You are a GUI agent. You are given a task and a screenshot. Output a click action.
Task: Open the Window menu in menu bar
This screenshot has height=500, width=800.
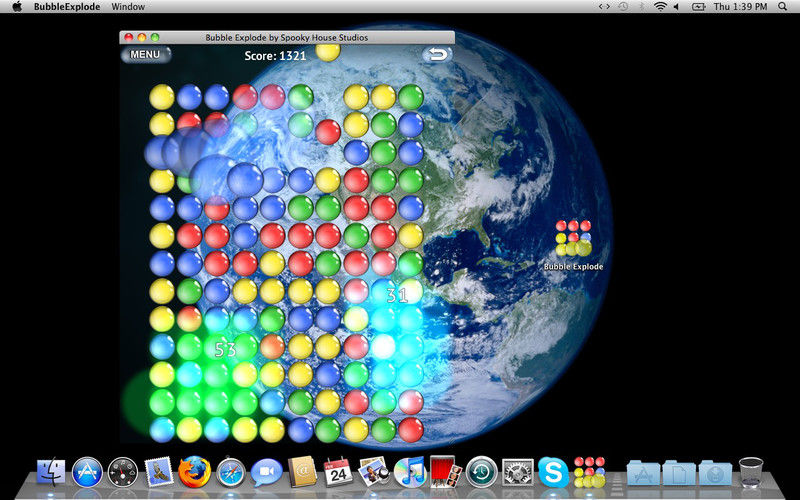(x=128, y=7)
